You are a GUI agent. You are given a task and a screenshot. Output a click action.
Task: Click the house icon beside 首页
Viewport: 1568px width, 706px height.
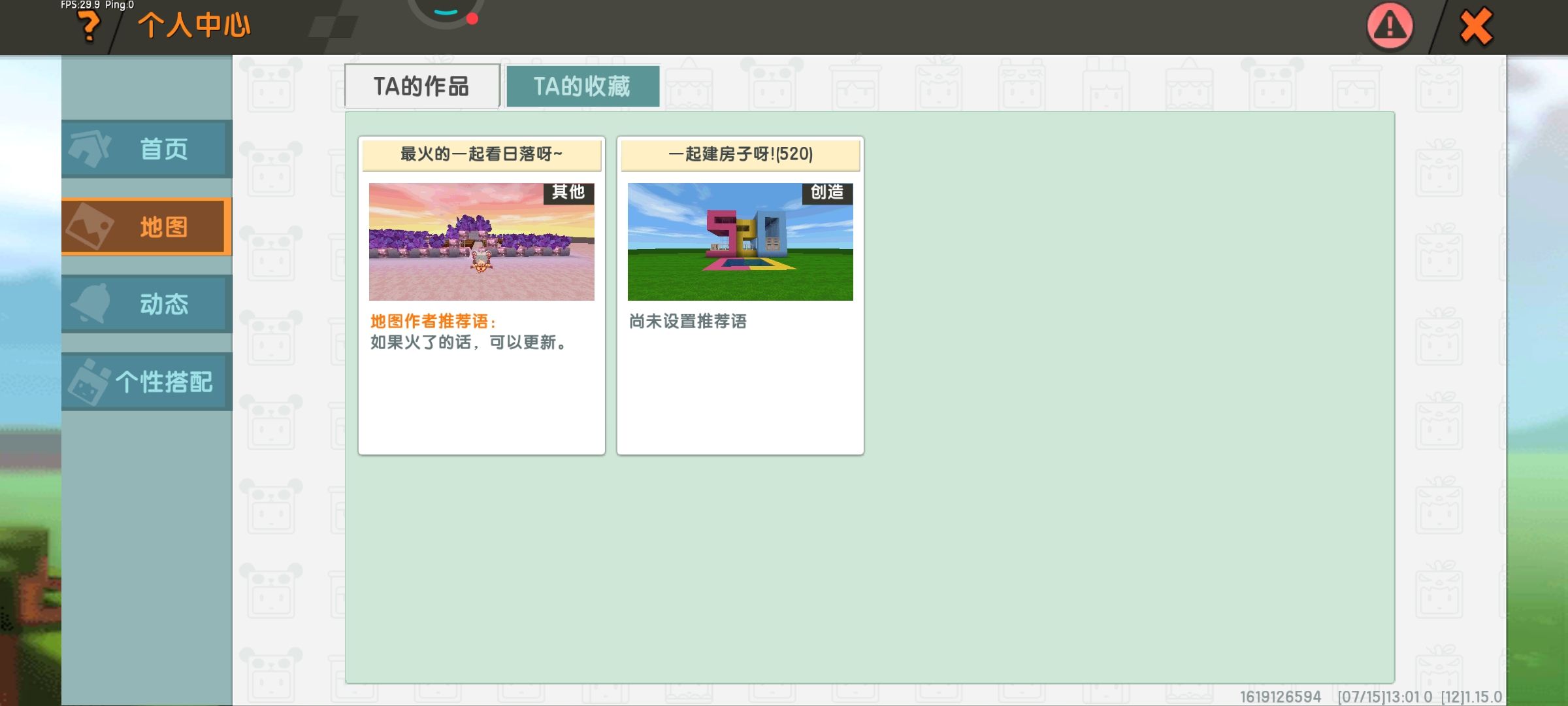[90, 148]
